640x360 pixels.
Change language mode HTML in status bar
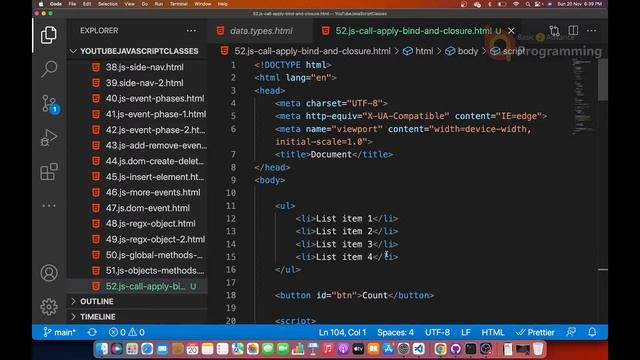coord(493,332)
